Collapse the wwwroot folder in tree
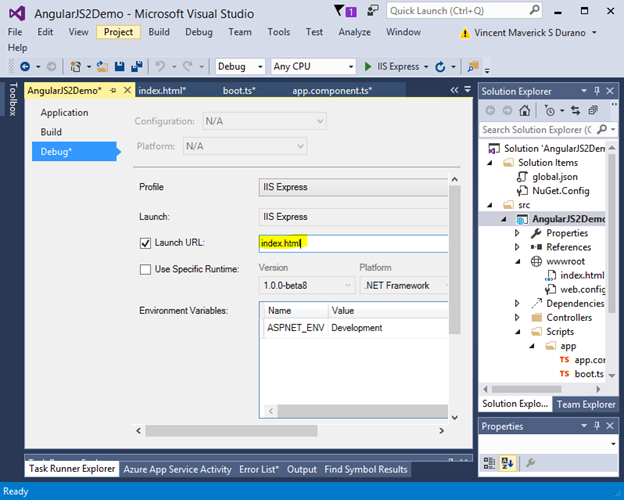624x500 pixels. (x=517, y=261)
